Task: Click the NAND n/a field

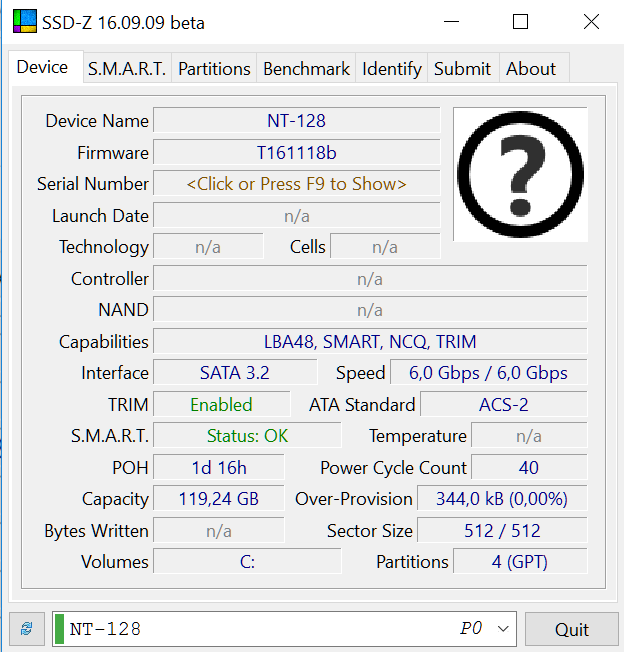Action: point(370,310)
